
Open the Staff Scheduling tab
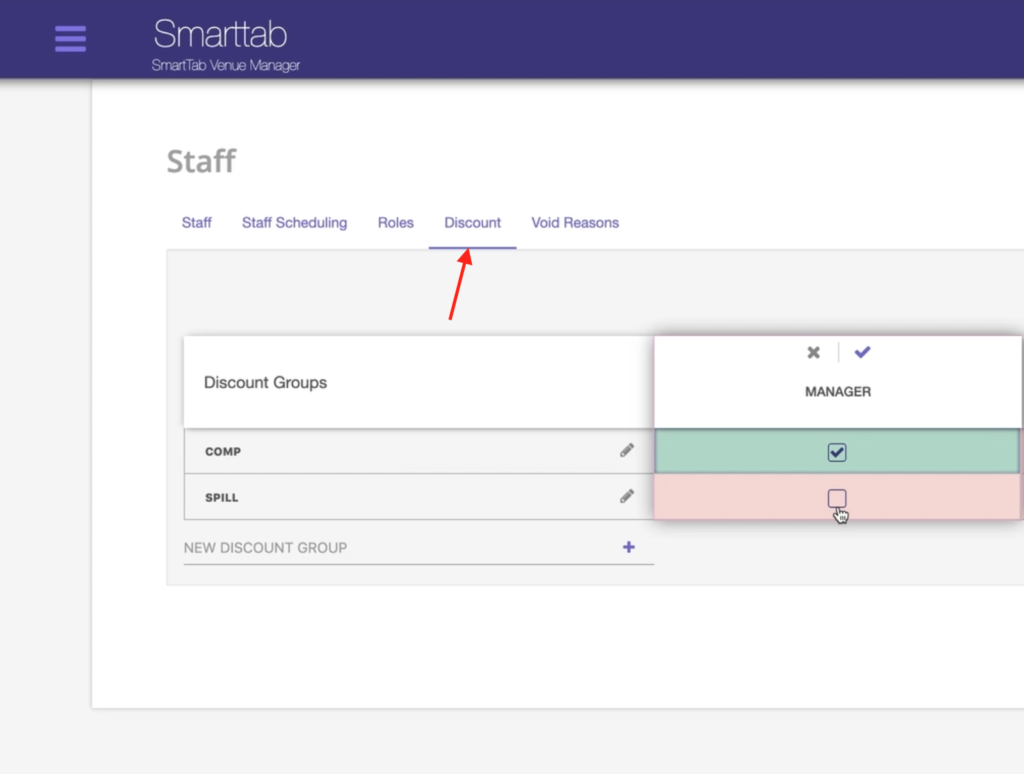click(x=294, y=222)
